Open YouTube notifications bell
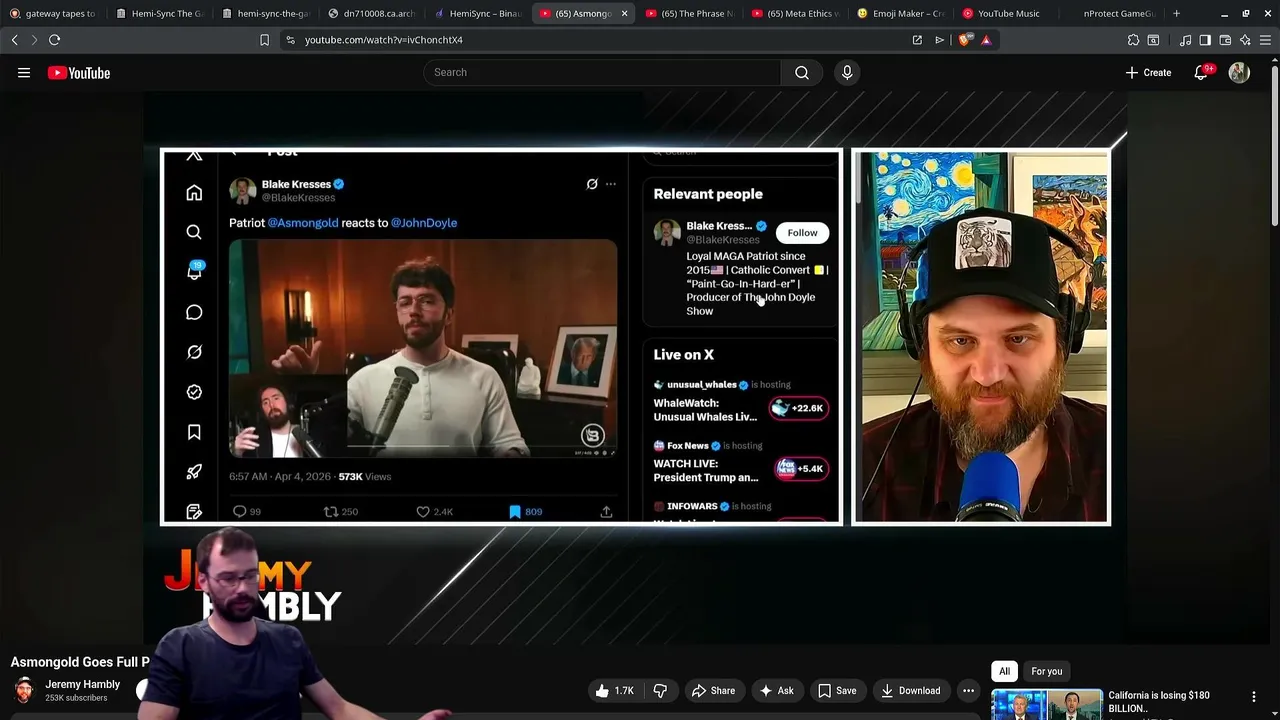This screenshot has width=1280, height=720. pos(1201,72)
